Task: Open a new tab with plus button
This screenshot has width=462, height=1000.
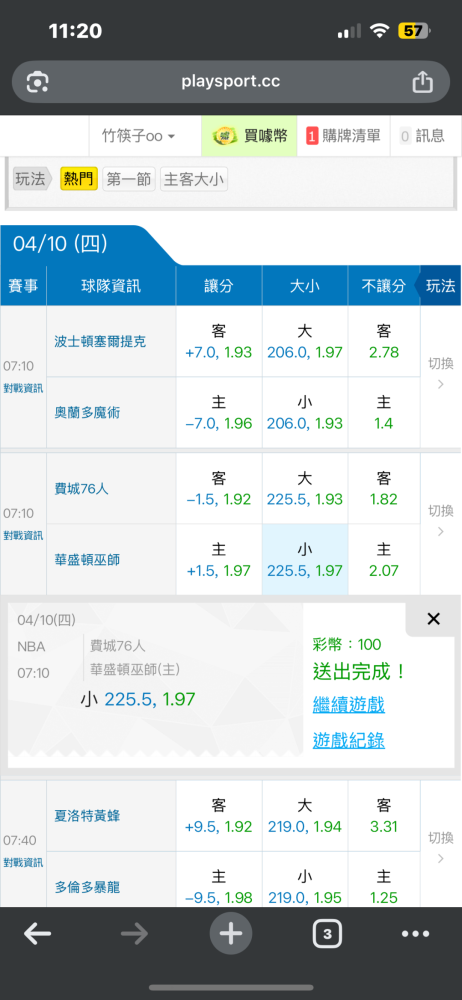Action: (x=231, y=934)
